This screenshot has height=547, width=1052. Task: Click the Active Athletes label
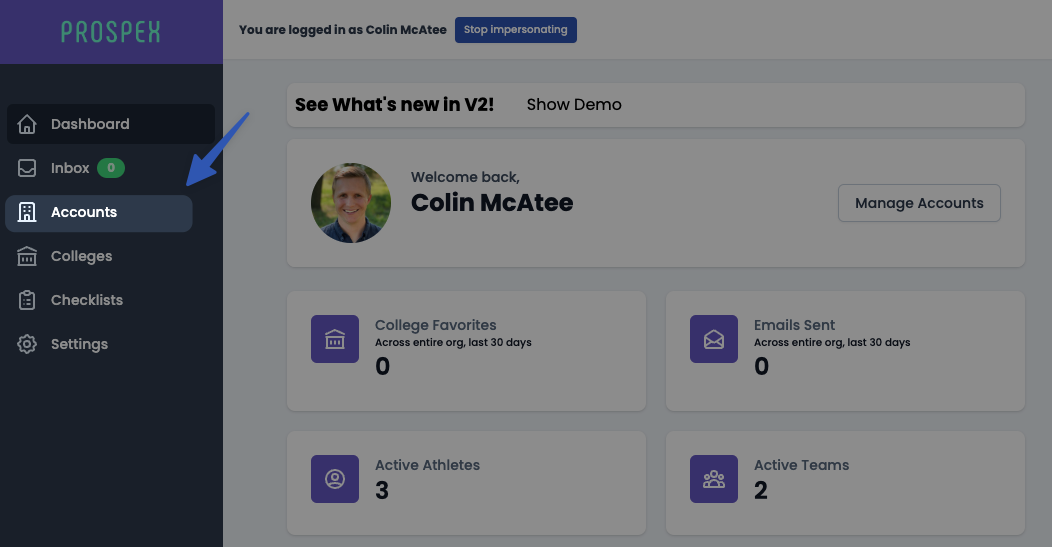[427, 465]
